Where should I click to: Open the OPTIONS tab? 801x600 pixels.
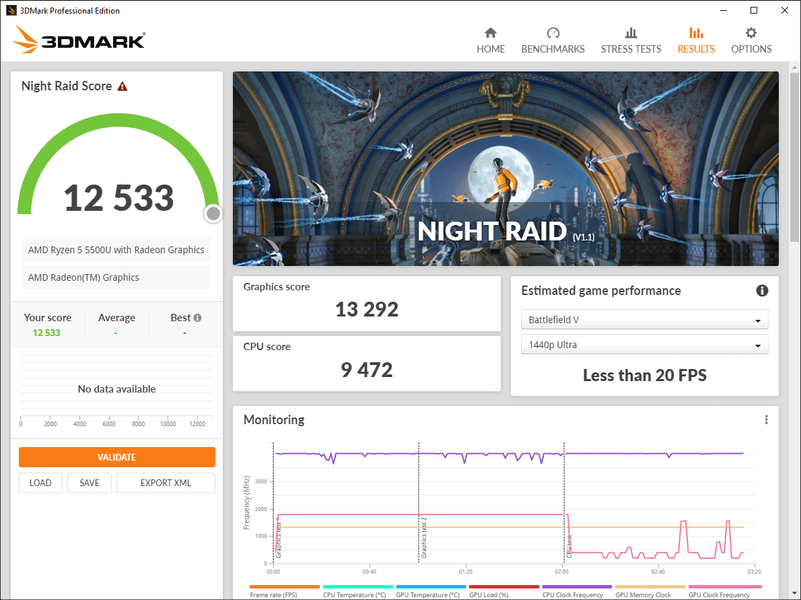(751, 41)
